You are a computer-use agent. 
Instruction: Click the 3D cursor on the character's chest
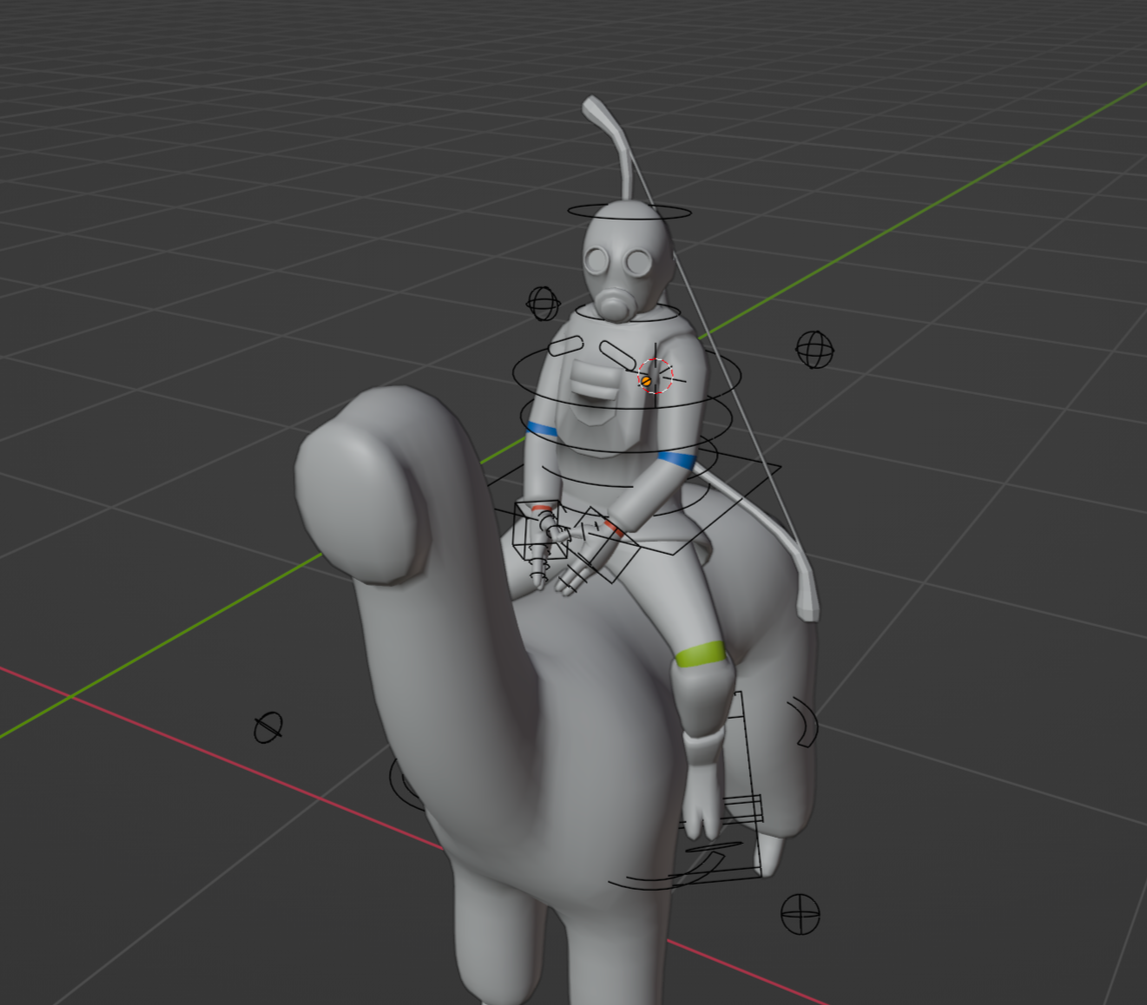point(655,376)
